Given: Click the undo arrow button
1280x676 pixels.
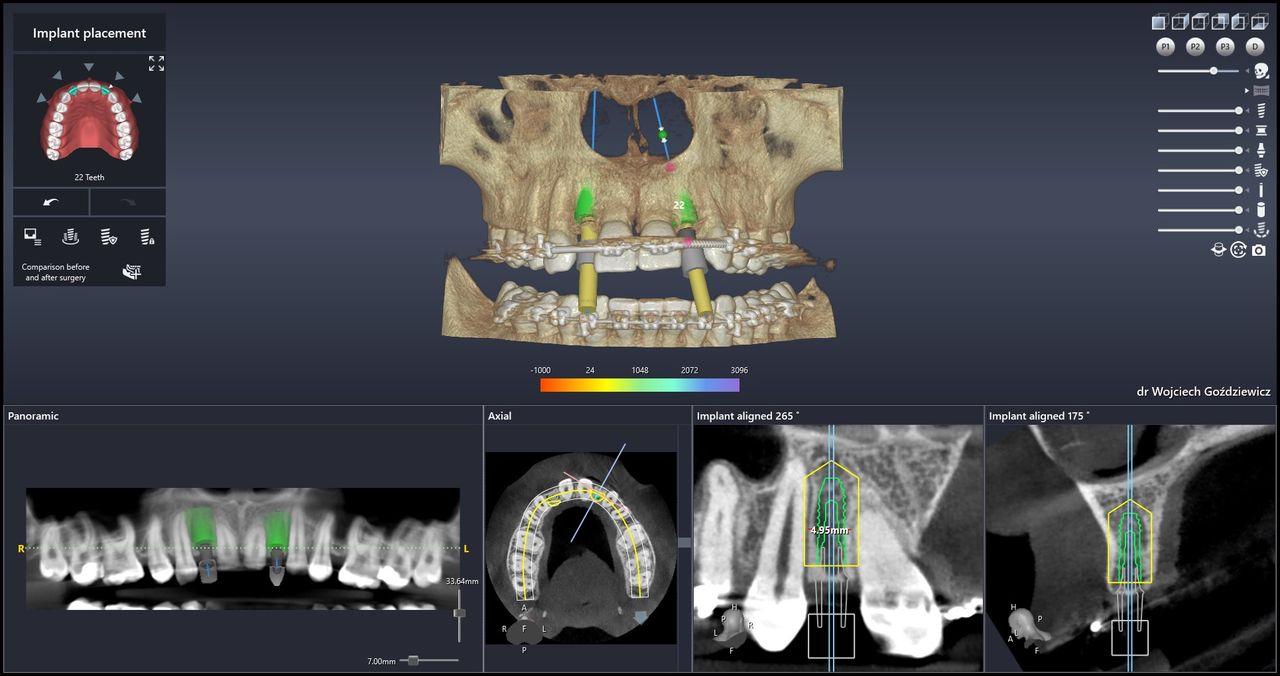Looking at the screenshot, I should click(x=51, y=202).
